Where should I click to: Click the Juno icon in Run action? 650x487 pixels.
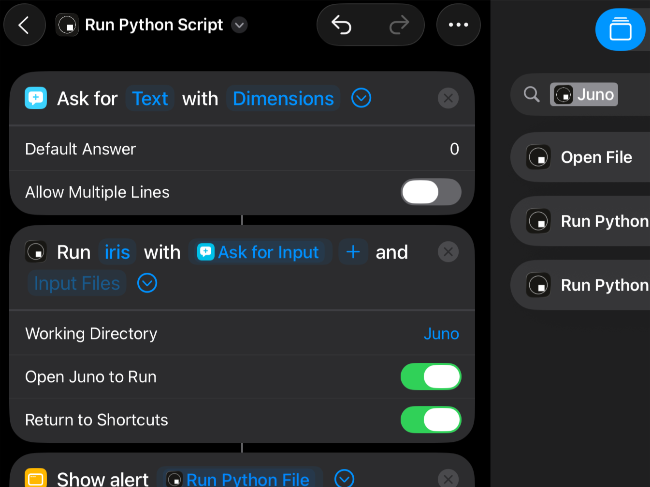[x=36, y=252]
